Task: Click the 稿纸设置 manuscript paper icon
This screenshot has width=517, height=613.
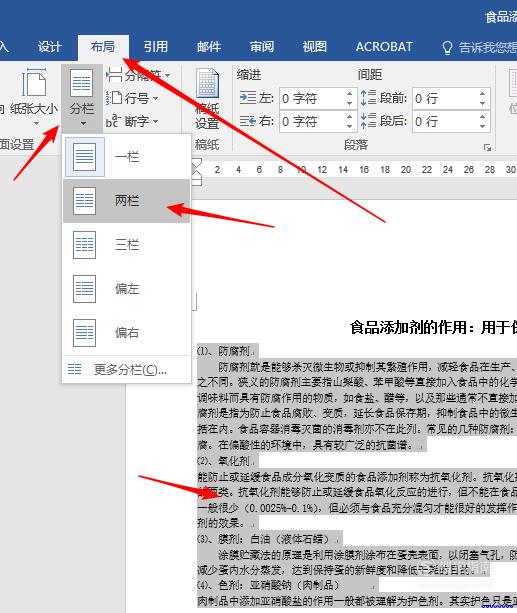Action: click(207, 99)
